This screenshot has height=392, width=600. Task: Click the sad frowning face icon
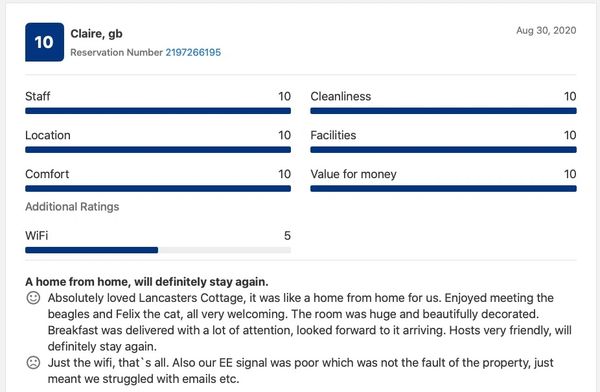tap(33, 363)
